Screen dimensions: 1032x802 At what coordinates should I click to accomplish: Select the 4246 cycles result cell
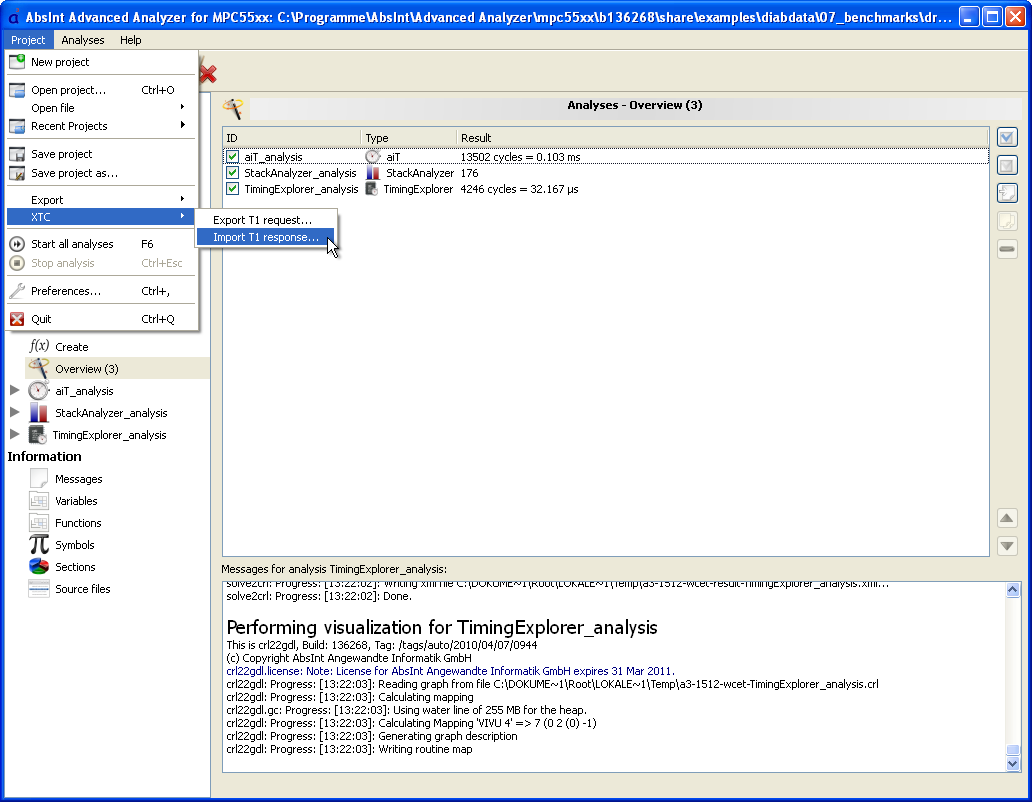[x=519, y=189]
